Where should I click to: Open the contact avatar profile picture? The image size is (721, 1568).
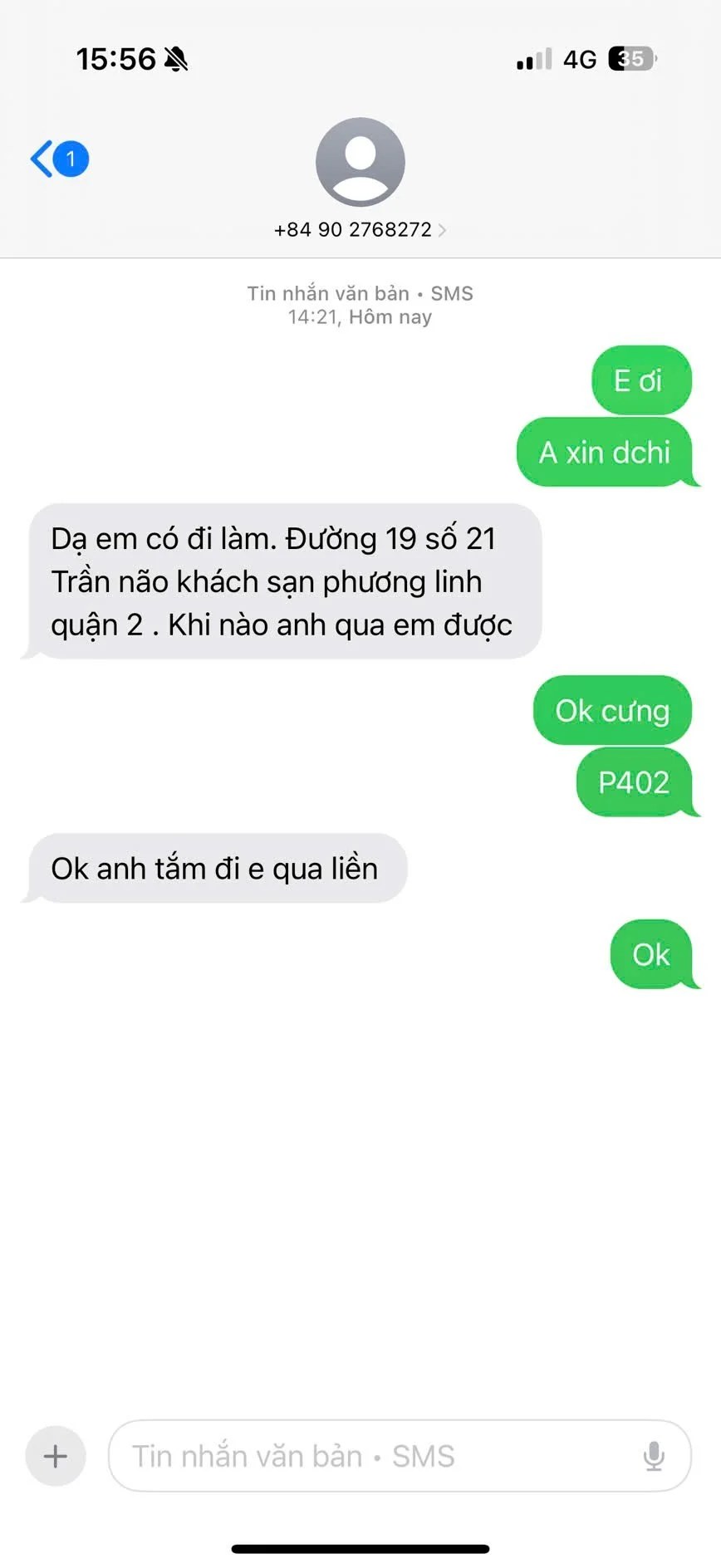click(x=360, y=162)
